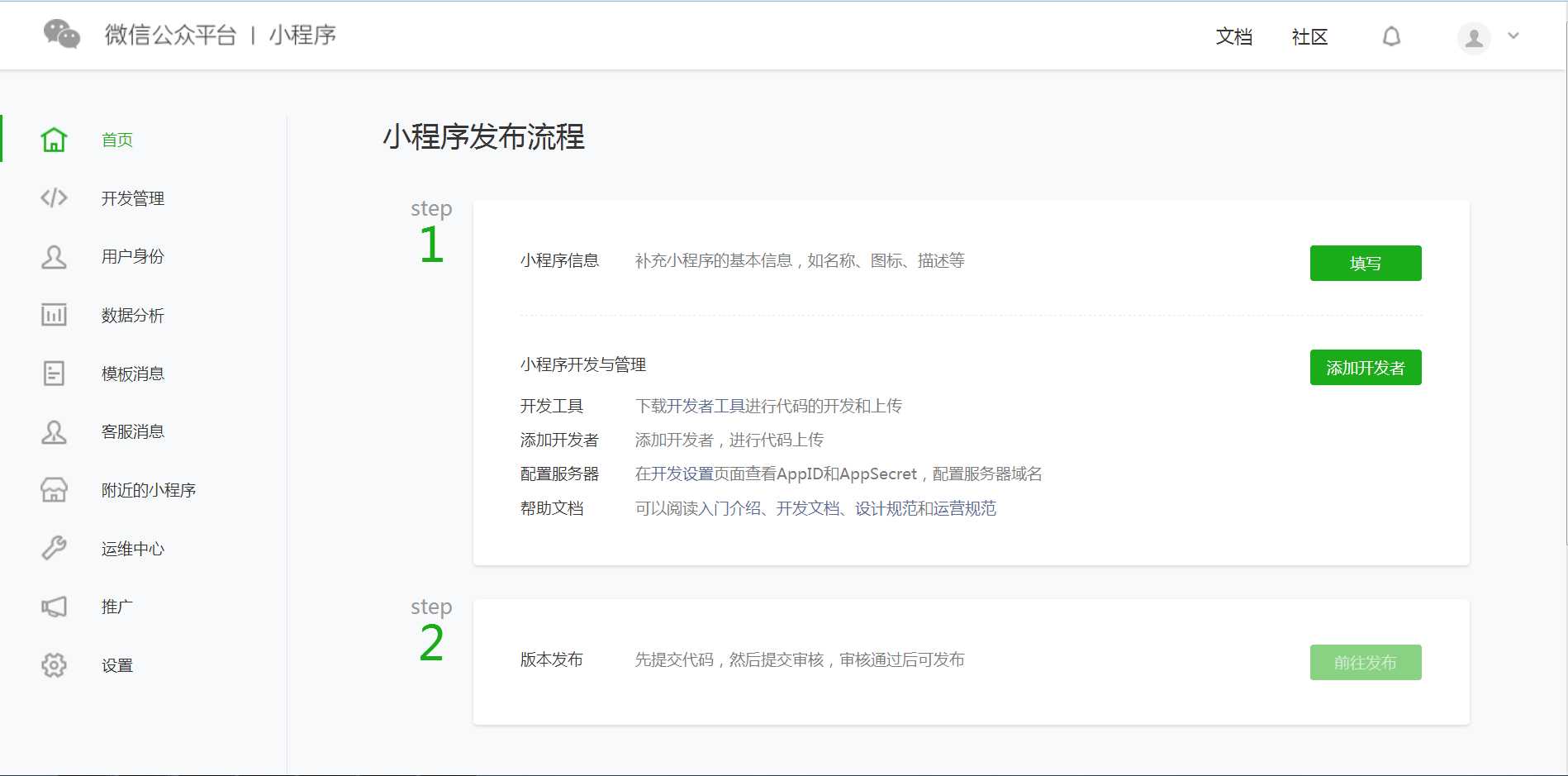The image size is (1568, 776).
Task: Click the bar chart icon for 数据分析
Action: [54, 315]
